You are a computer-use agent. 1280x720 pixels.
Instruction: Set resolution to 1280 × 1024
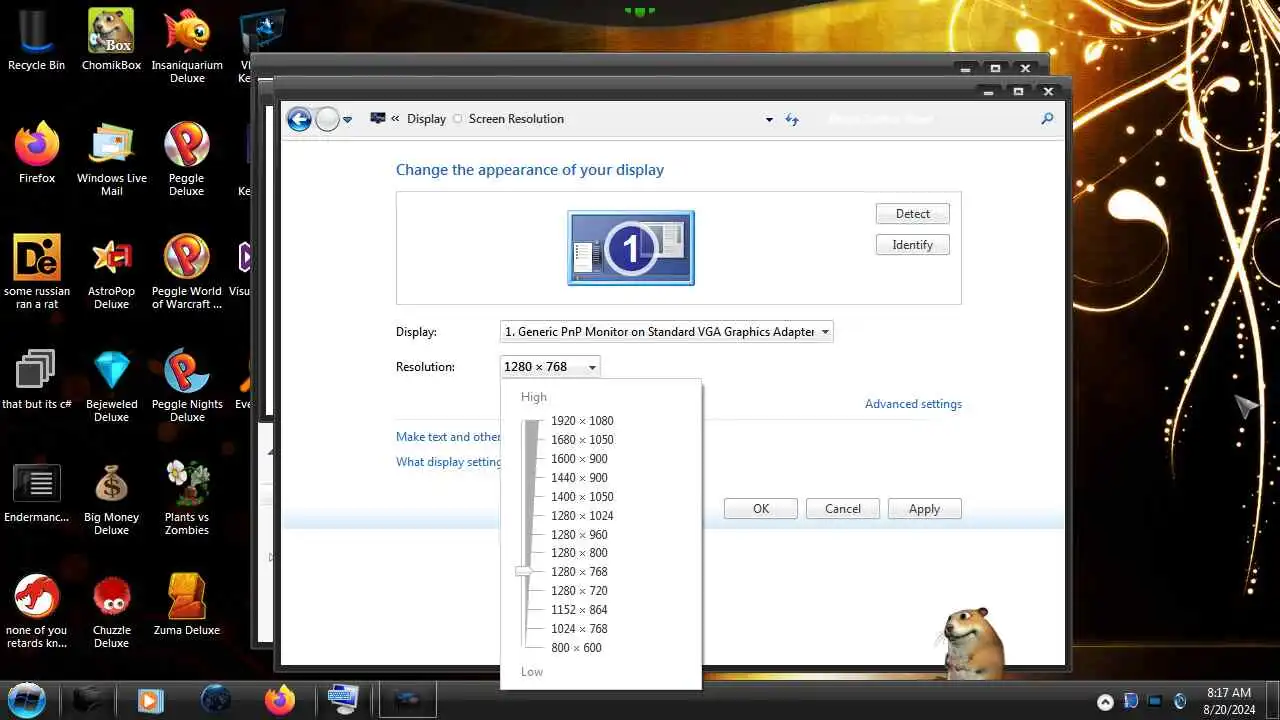click(x=582, y=516)
